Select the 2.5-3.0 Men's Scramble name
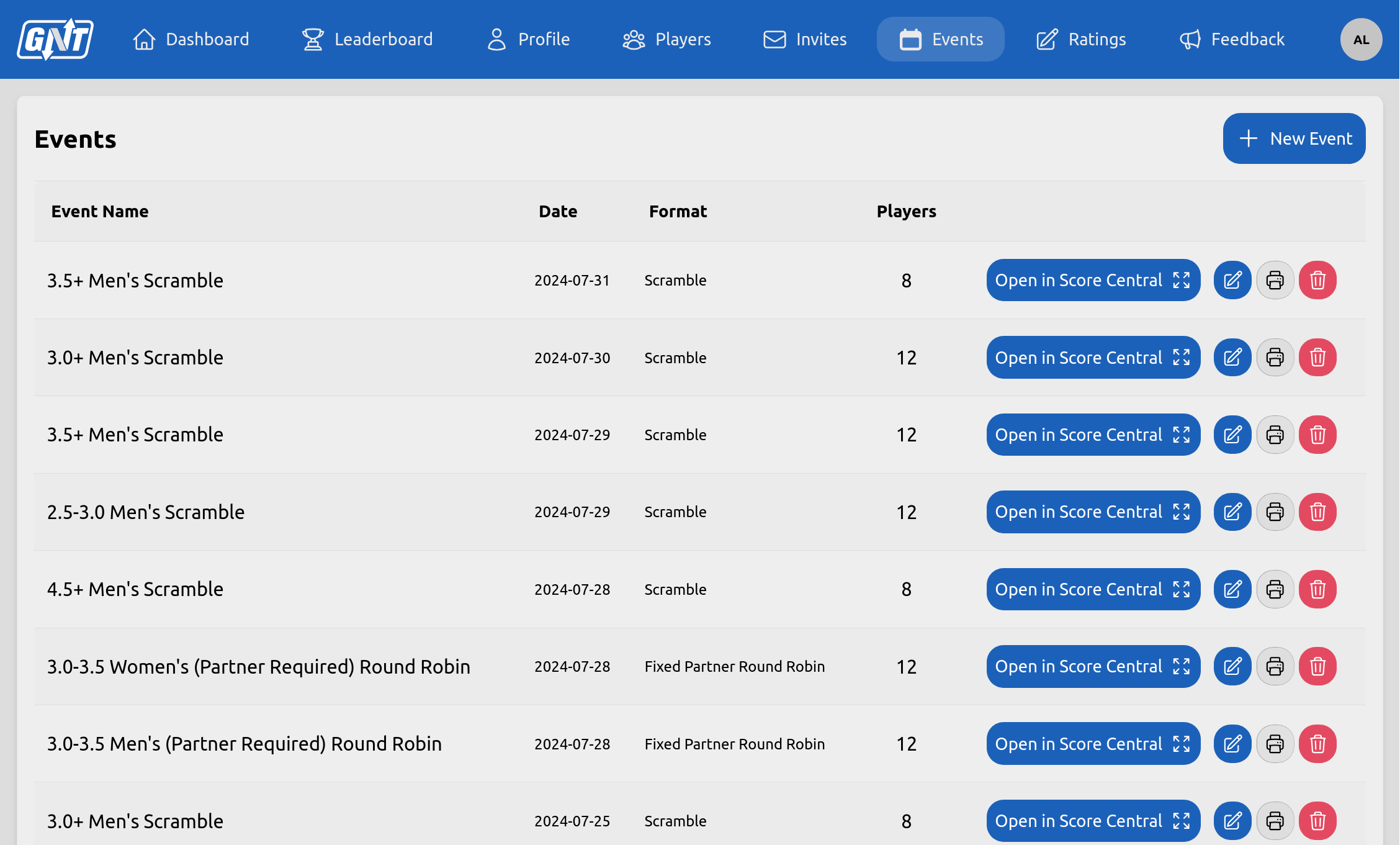The width and height of the screenshot is (1400, 845). pos(146,512)
